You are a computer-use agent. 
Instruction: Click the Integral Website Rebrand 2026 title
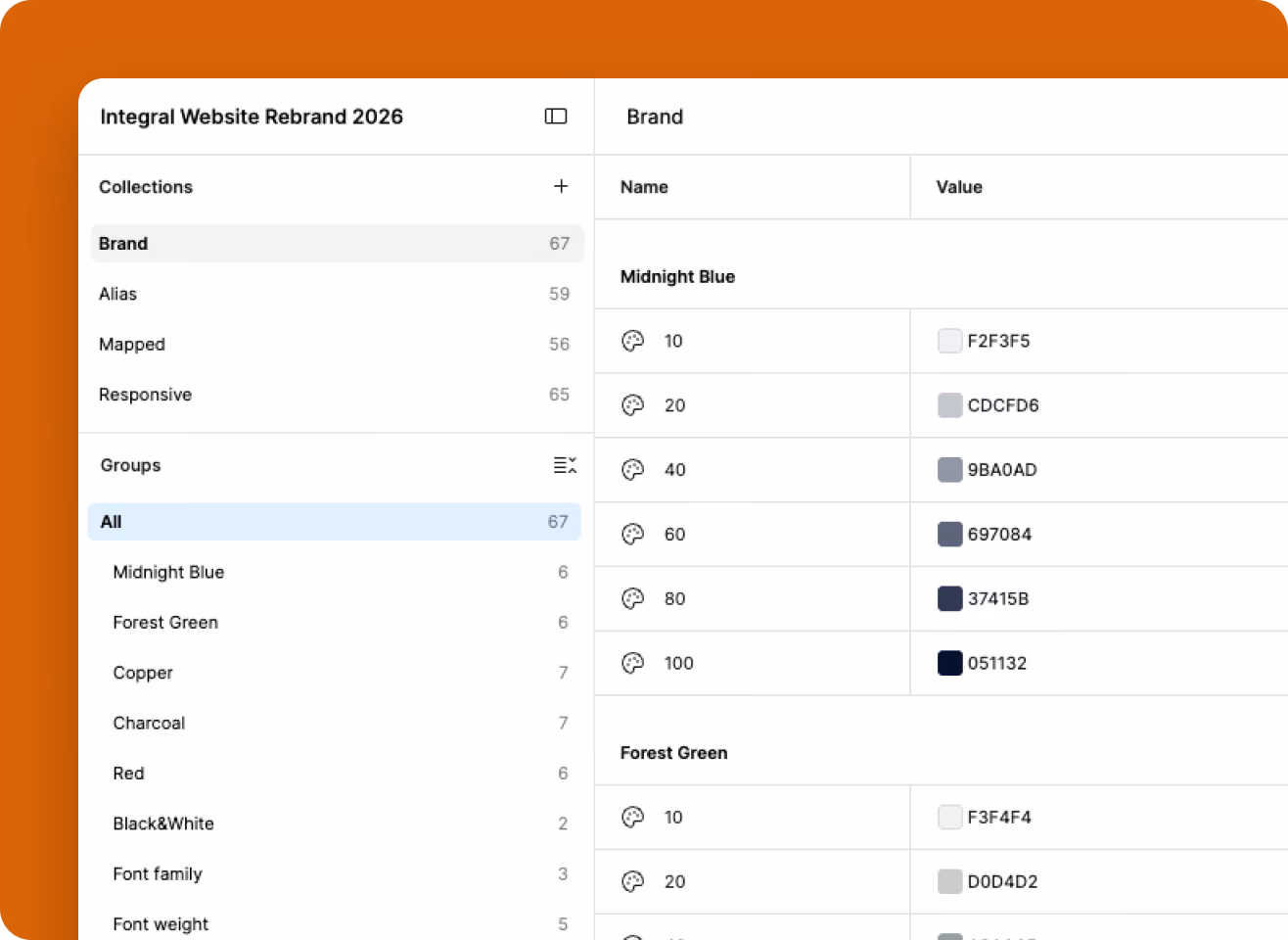coord(252,117)
